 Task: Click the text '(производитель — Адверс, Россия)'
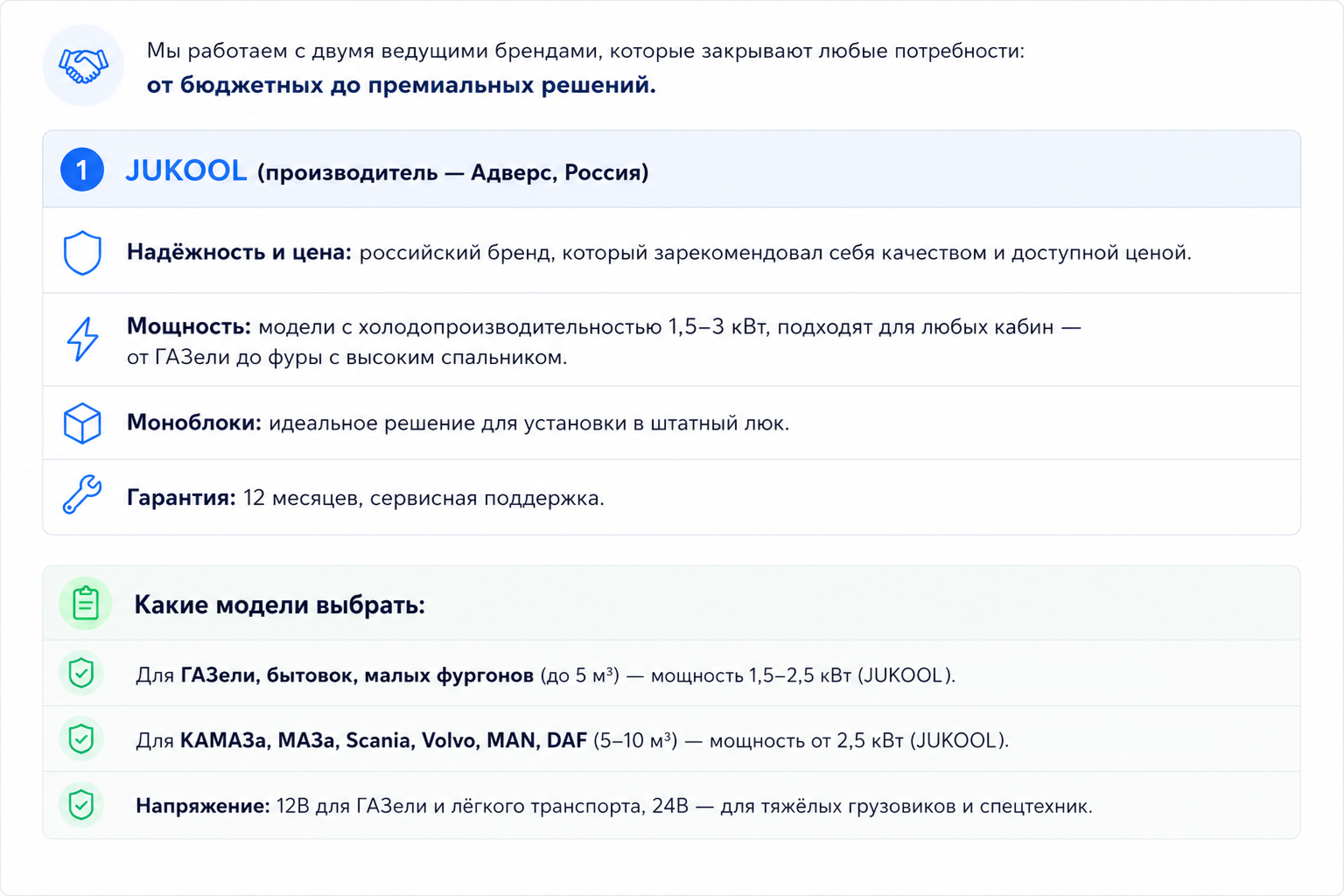453,172
